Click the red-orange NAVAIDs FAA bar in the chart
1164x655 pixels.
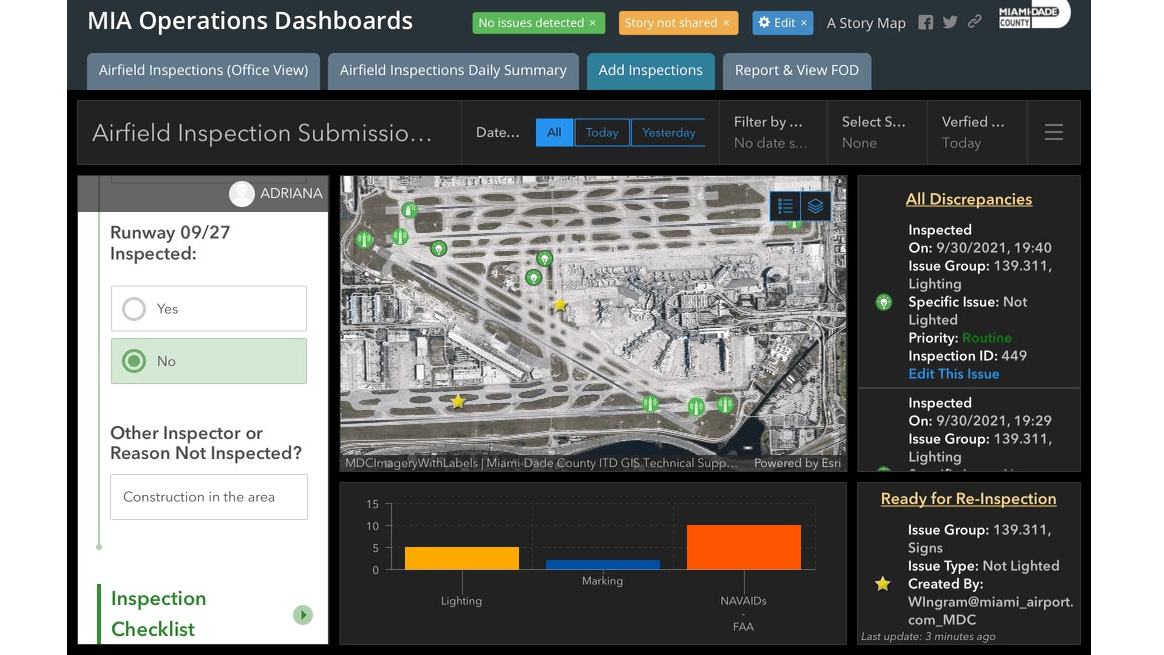pyautogui.click(x=743, y=547)
